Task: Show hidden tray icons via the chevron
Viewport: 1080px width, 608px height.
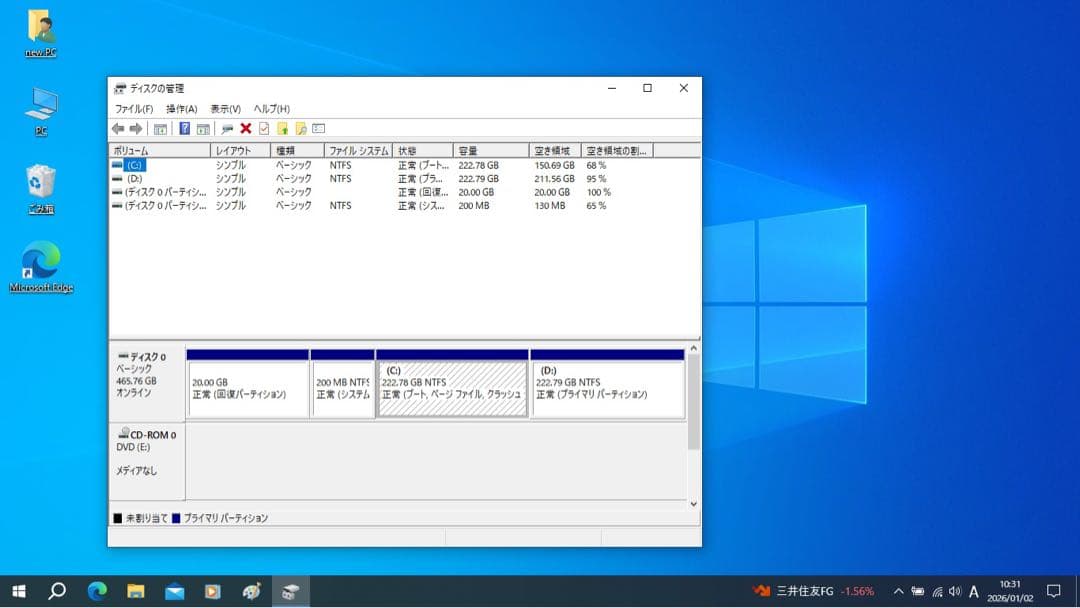Action: point(899,591)
